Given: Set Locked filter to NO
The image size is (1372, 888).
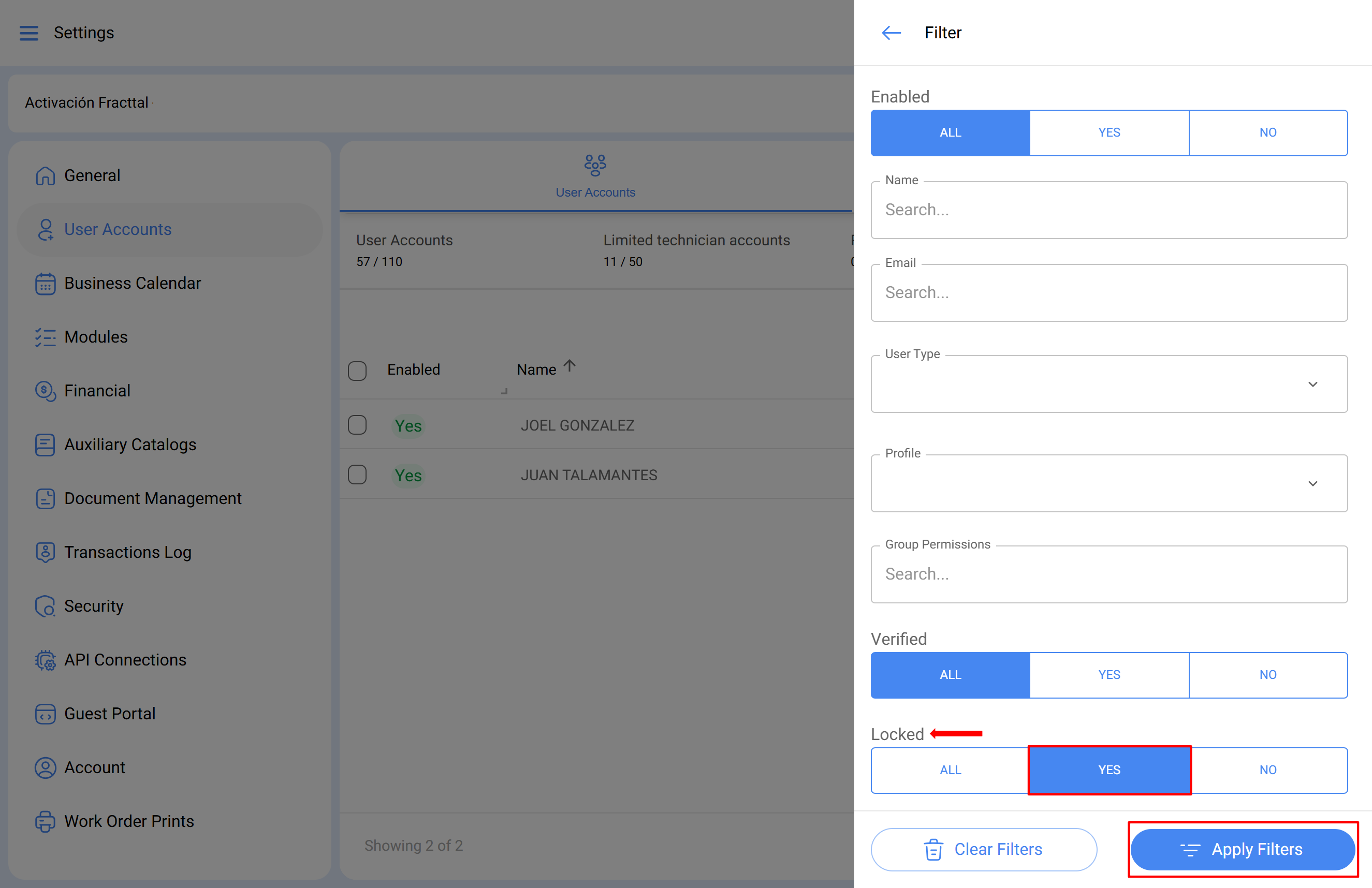Looking at the screenshot, I should [1267, 771].
